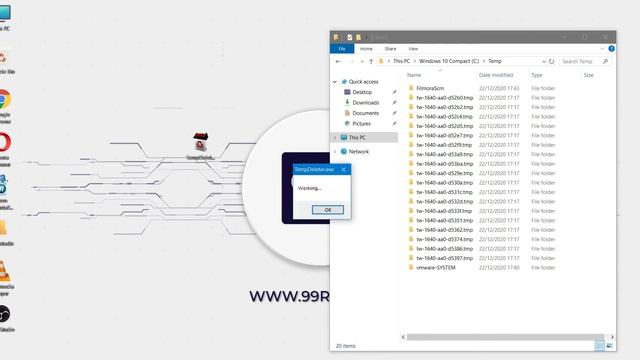Expand the ribbon with chevron

click(602, 49)
